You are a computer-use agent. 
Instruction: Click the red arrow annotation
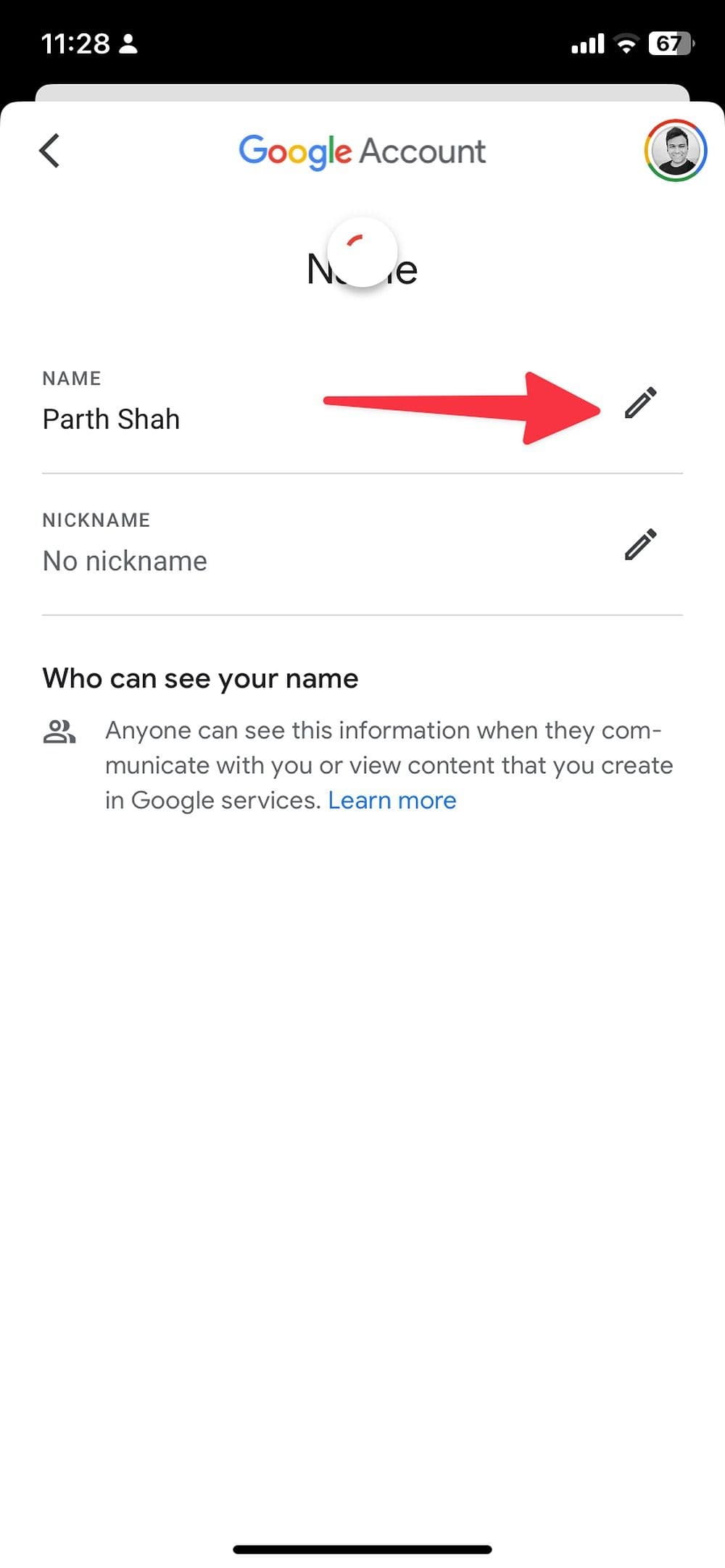[464, 407]
